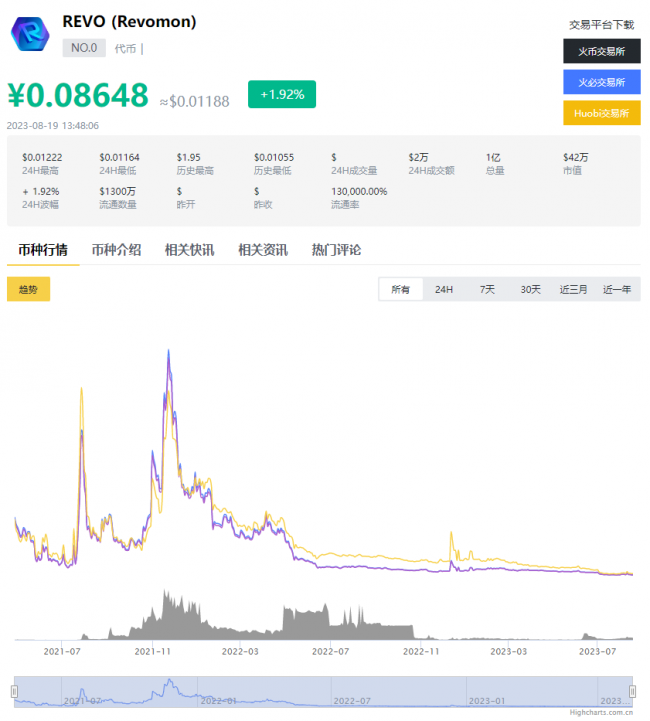The height and width of the screenshot is (721, 650).
Task: Go to the 相关资讯 tab
Action: tap(262, 250)
